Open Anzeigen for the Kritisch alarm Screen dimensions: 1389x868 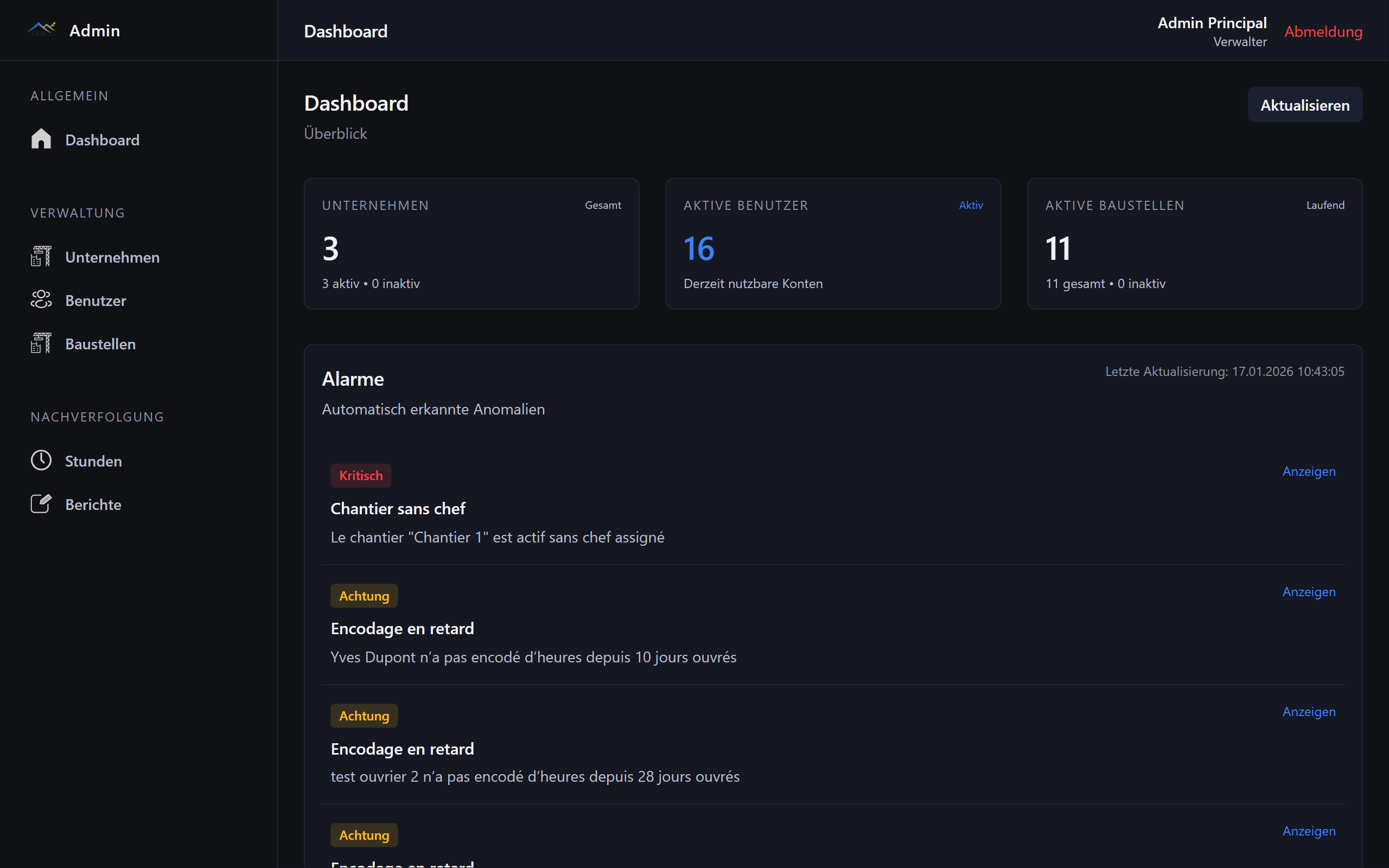(1309, 471)
